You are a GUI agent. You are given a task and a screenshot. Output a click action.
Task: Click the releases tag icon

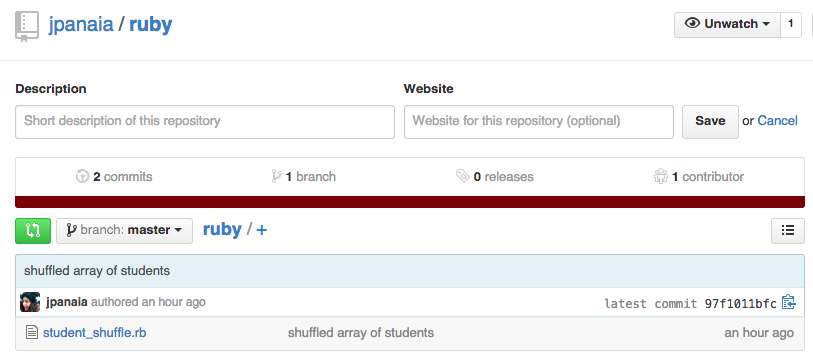tap(462, 176)
